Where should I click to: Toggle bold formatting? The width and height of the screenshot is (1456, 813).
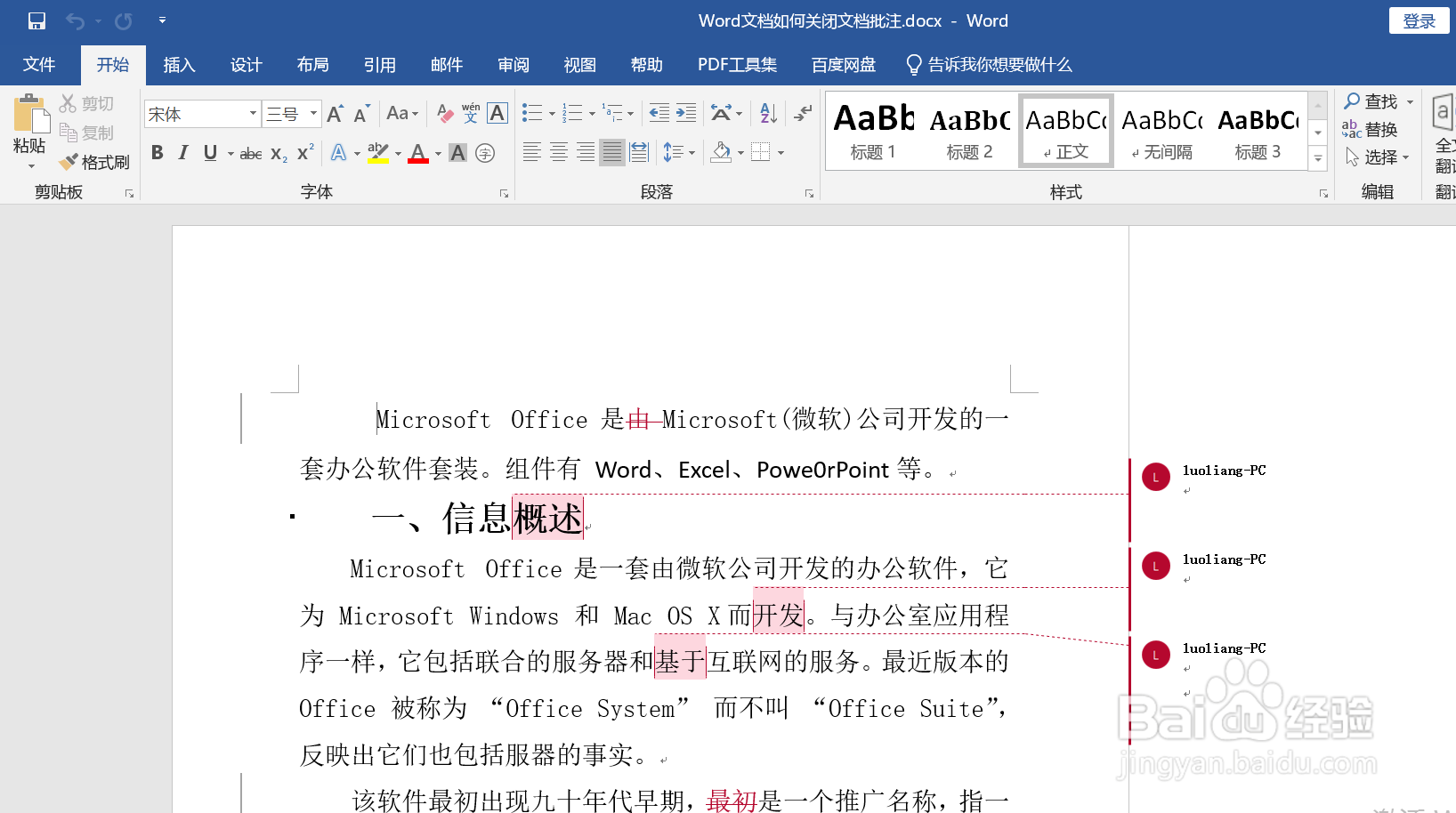pos(158,153)
